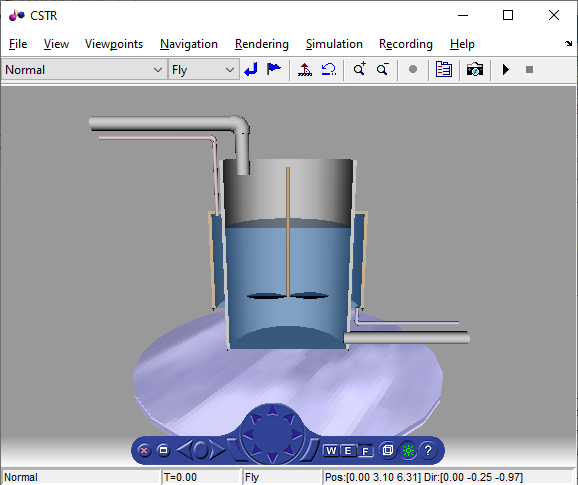Click the Create viewpoint flag icon
This screenshot has width=578, height=485.
(x=274, y=69)
